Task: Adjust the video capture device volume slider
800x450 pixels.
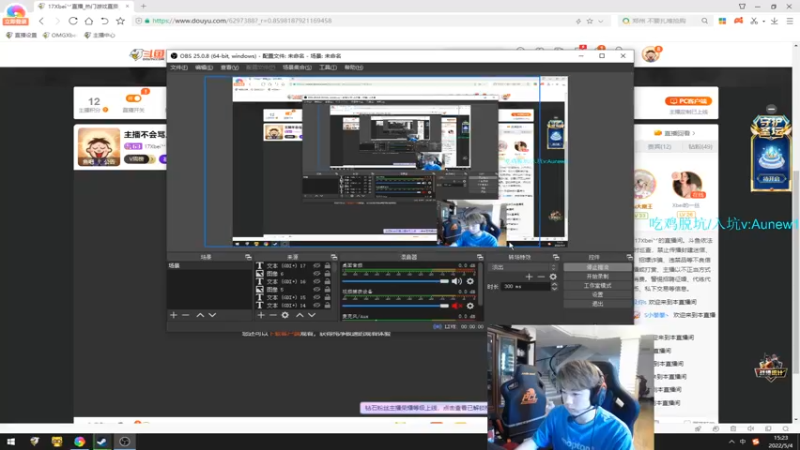Action: [395, 306]
